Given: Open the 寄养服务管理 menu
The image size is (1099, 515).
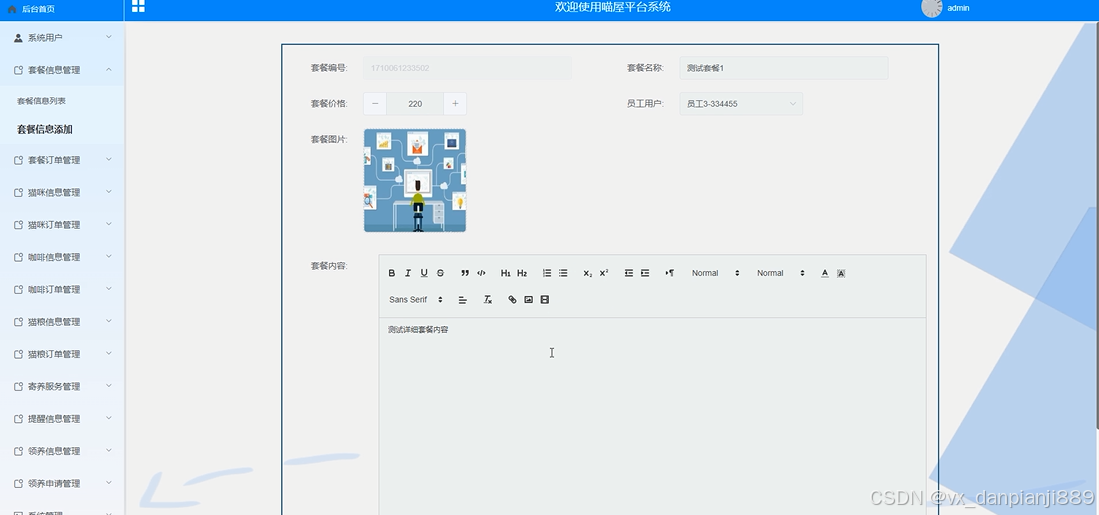Looking at the screenshot, I should (62, 386).
